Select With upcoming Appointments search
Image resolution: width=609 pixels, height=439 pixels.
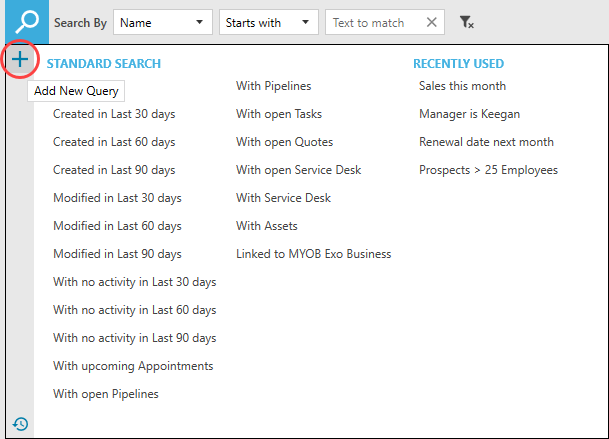coord(133,366)
